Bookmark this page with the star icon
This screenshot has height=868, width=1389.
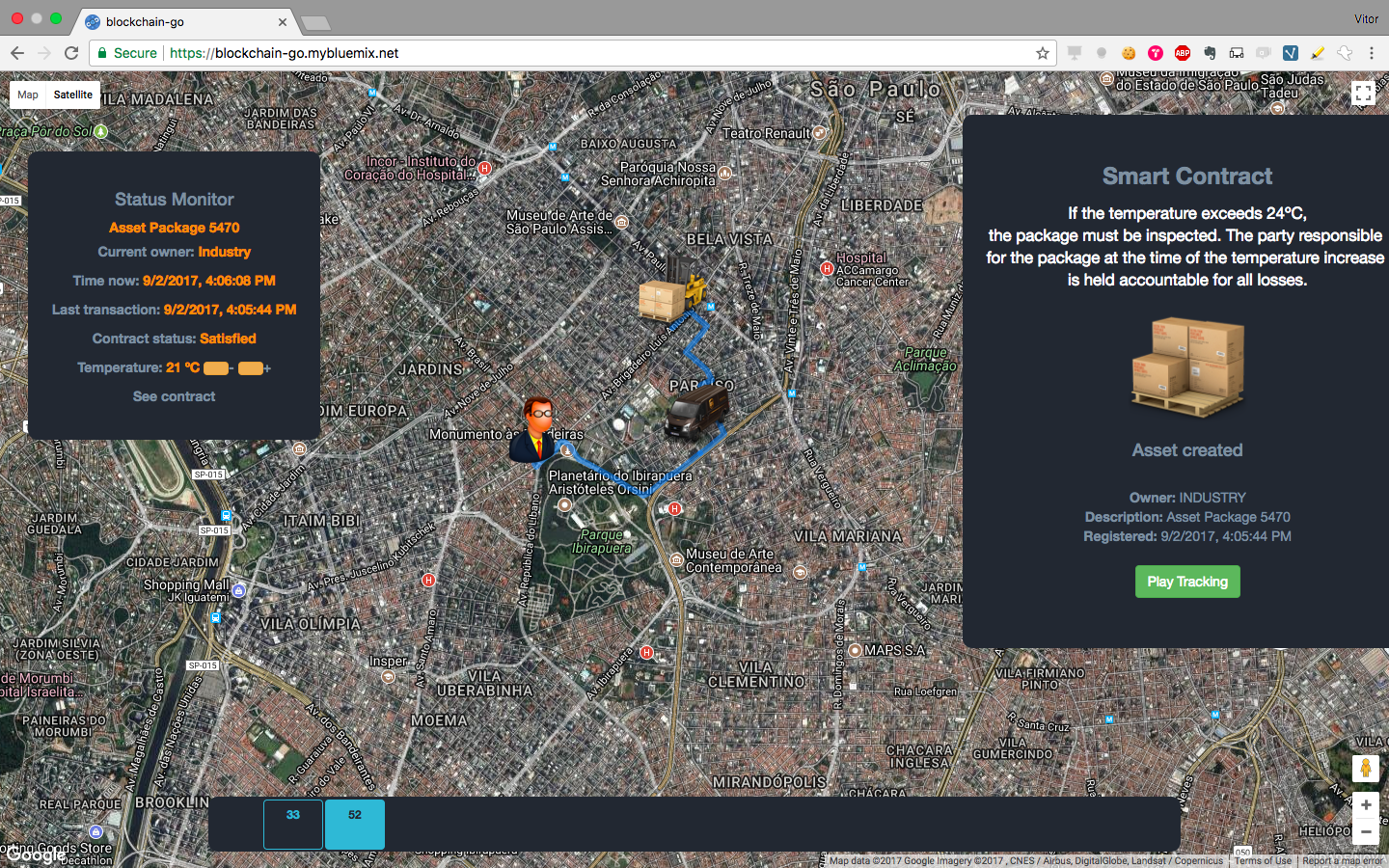tap(1043, 53)
